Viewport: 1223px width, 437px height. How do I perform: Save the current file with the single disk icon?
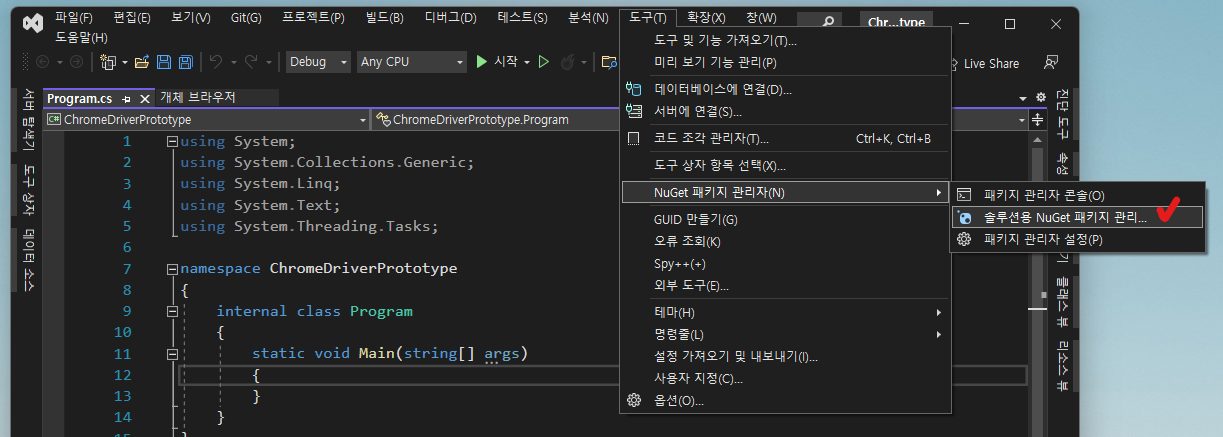point(165,62)
